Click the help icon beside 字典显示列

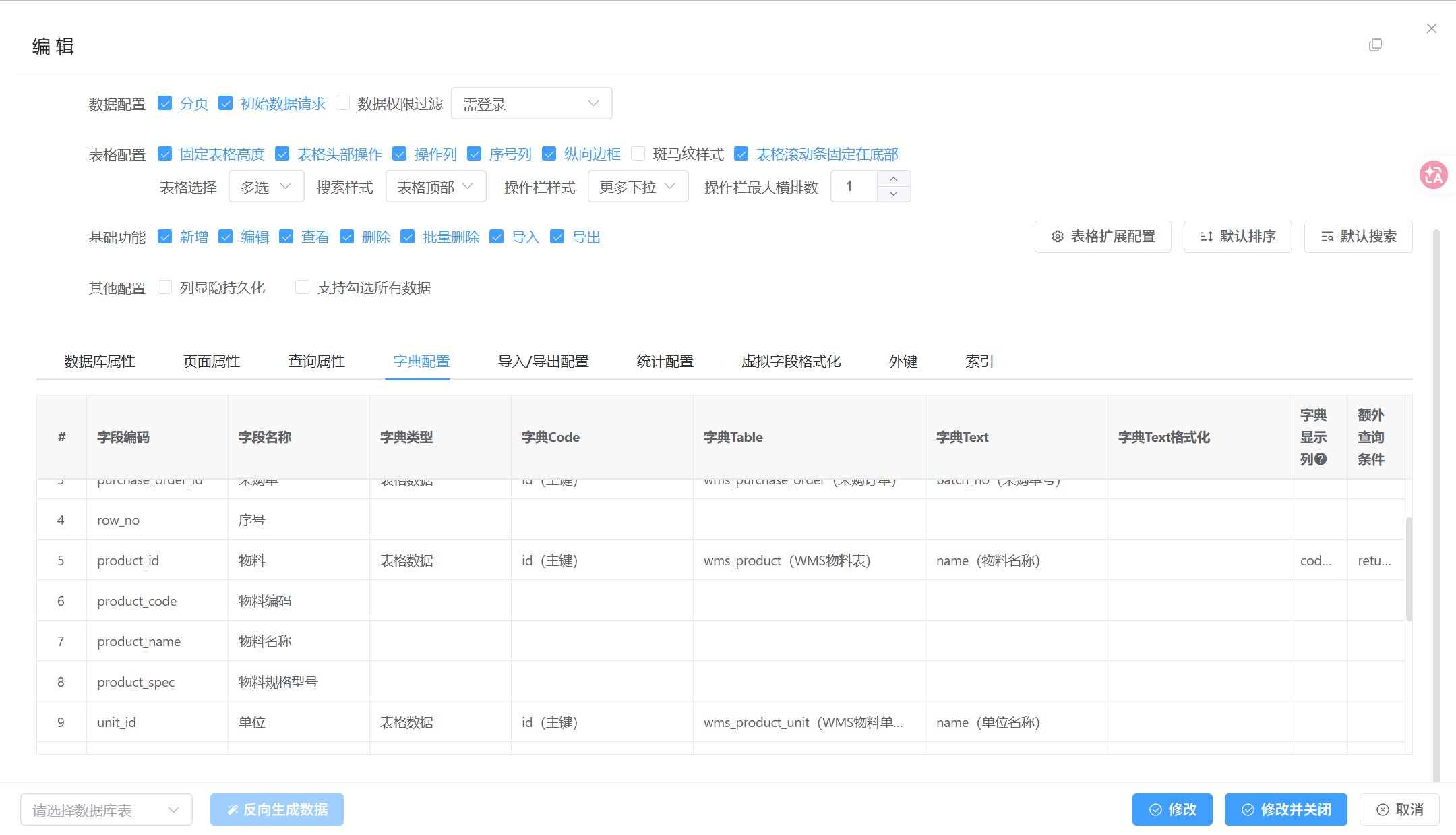pyautogui.click(x=1321, y=459)
